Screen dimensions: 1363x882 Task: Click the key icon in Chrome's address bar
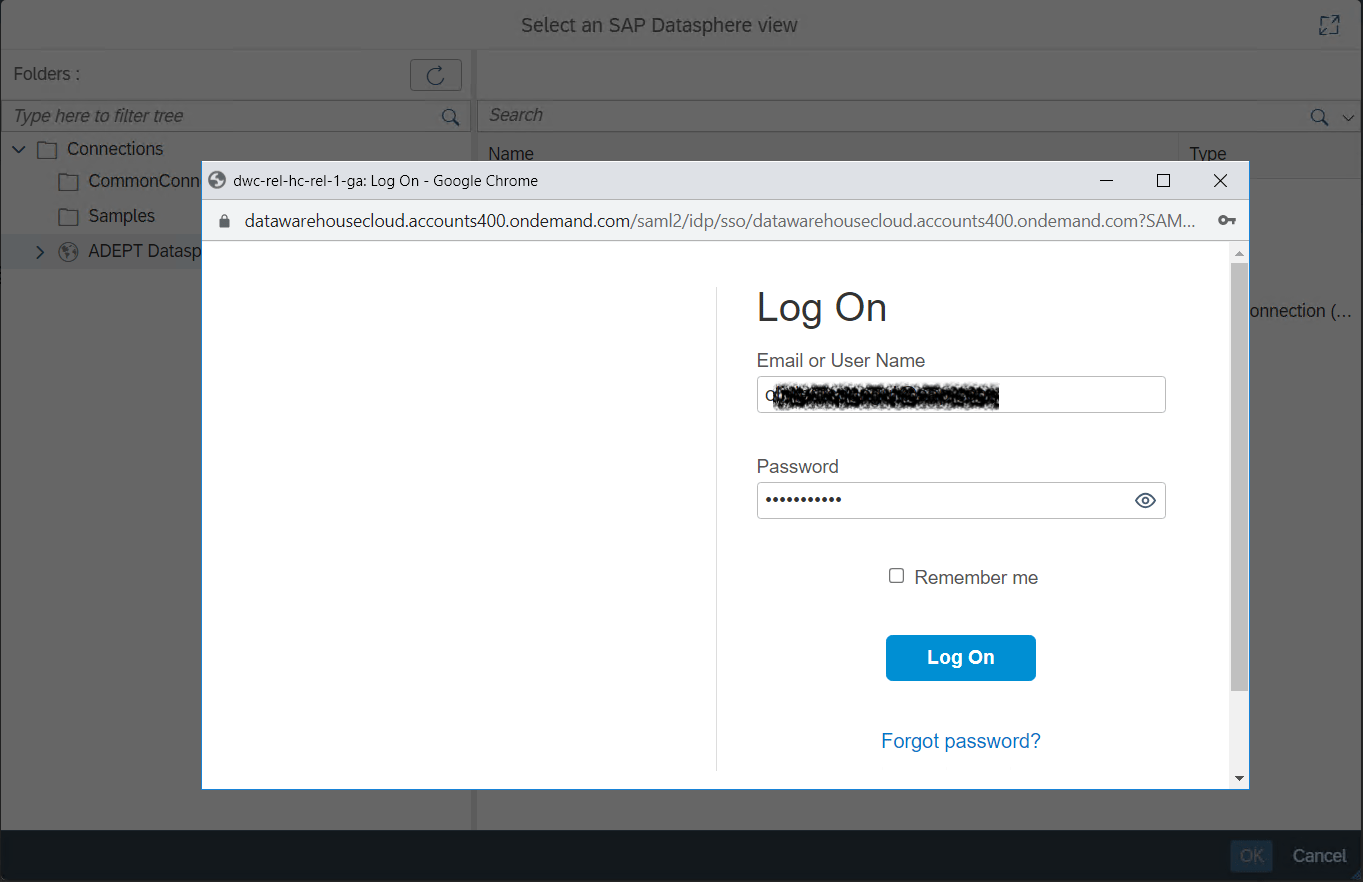click(1227, 220)
